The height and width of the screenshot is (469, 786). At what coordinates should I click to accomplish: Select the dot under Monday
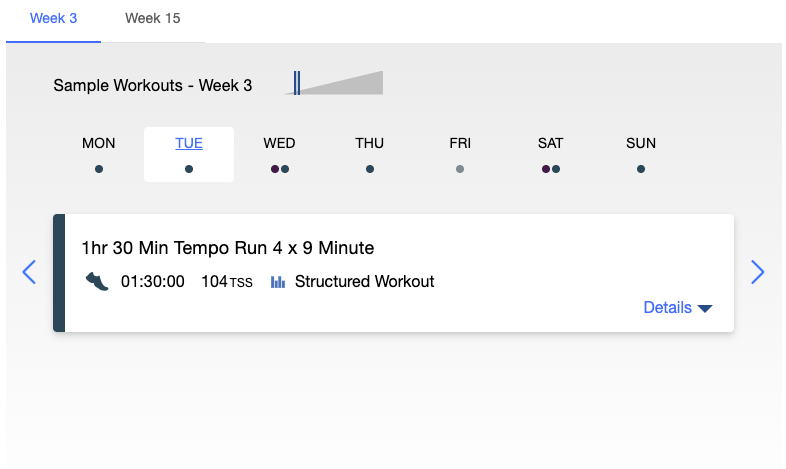point(99,169)
